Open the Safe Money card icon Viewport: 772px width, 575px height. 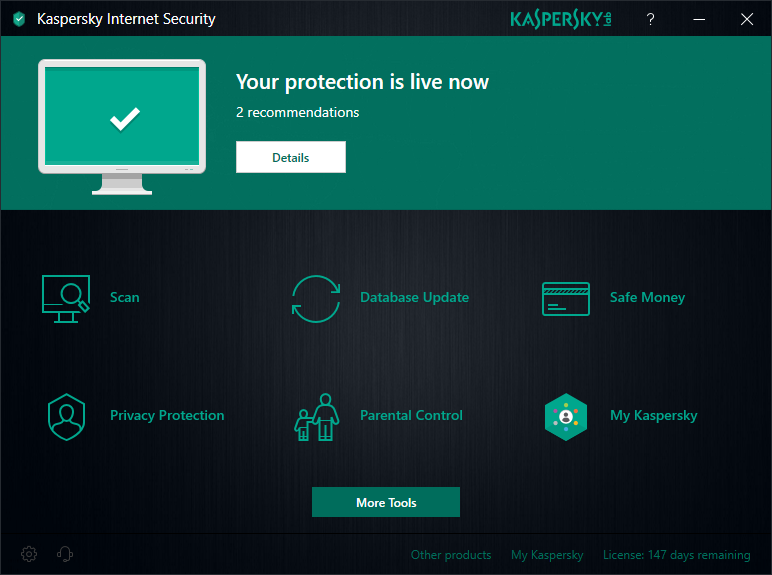click(x=566, y=299)
